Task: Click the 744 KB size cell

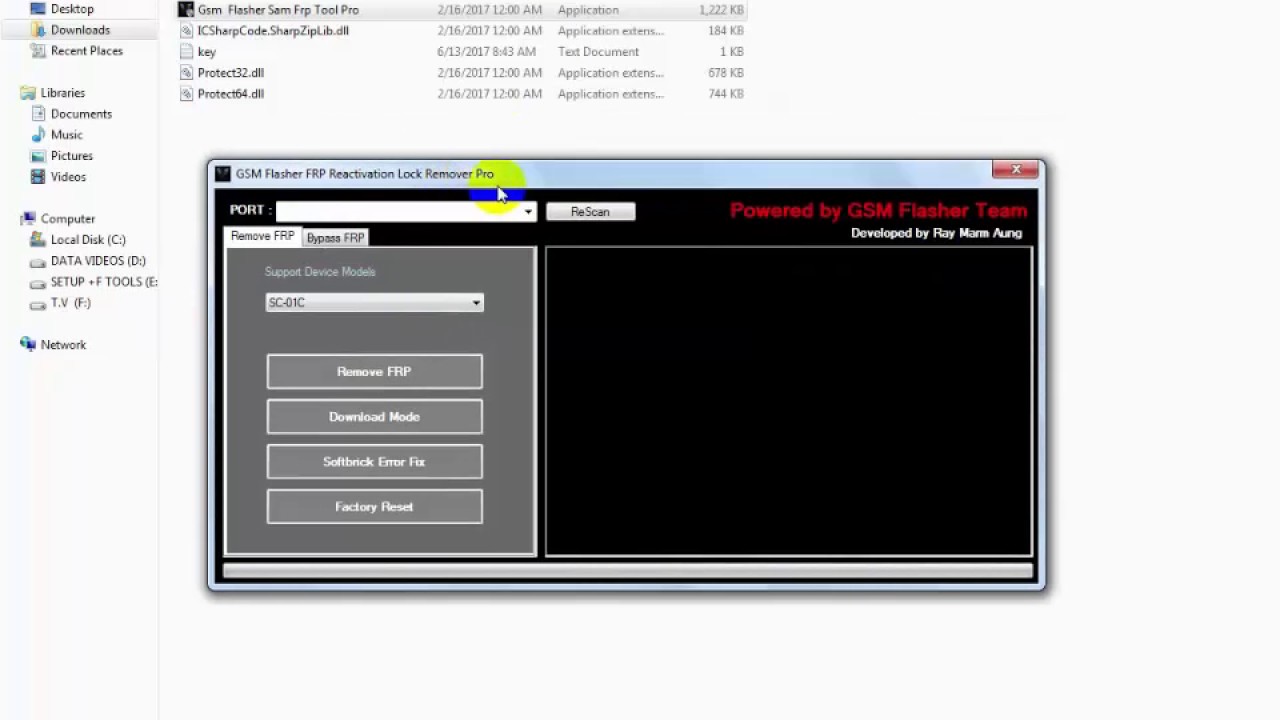Action: 725,94
